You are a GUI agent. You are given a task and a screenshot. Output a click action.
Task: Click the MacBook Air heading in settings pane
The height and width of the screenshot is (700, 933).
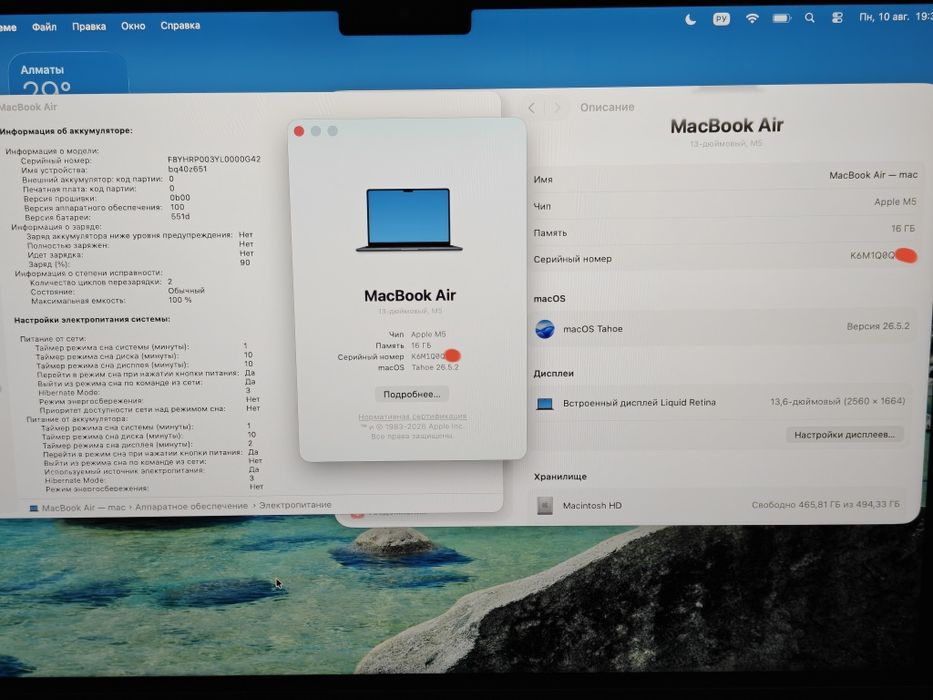727,126
